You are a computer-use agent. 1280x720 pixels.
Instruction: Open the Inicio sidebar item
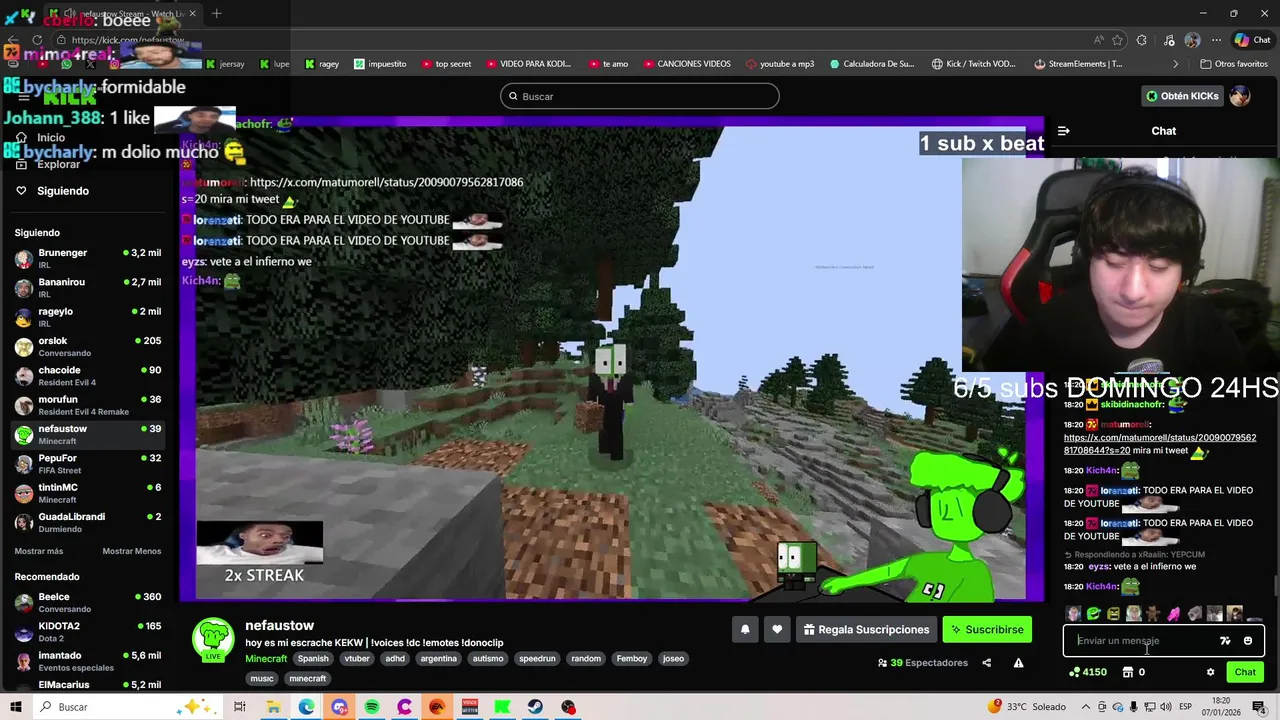point(51,137)
